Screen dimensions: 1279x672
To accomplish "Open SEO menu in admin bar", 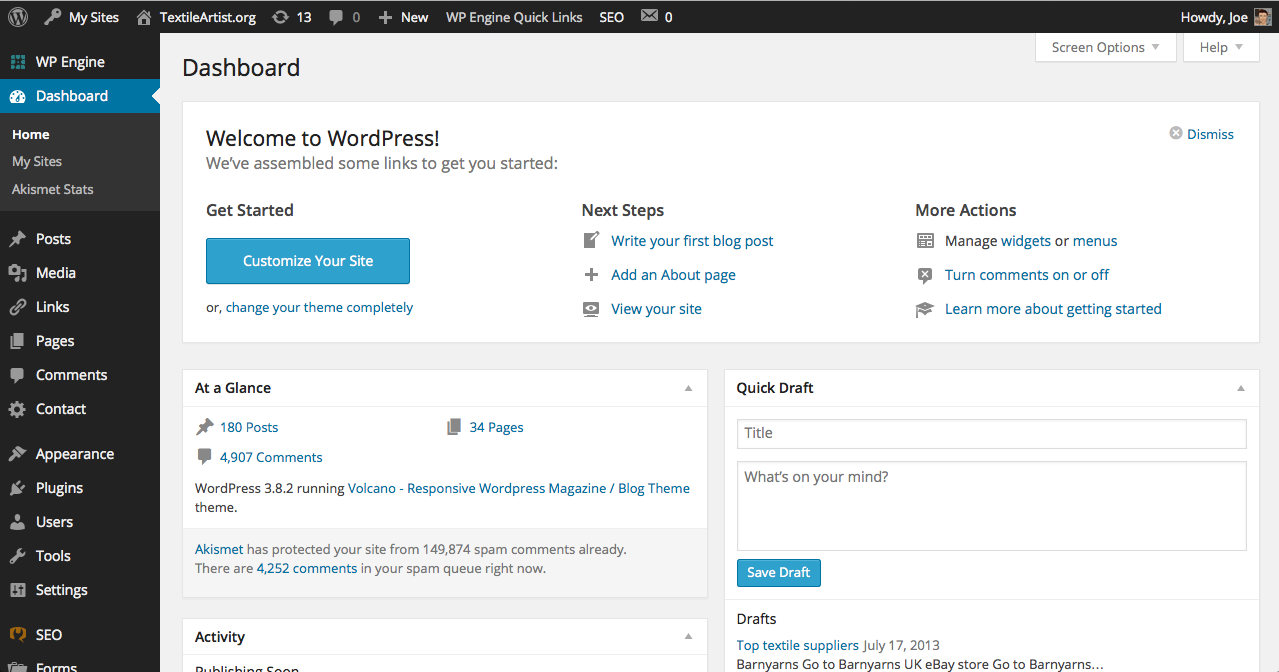I will tap(611, 17).
